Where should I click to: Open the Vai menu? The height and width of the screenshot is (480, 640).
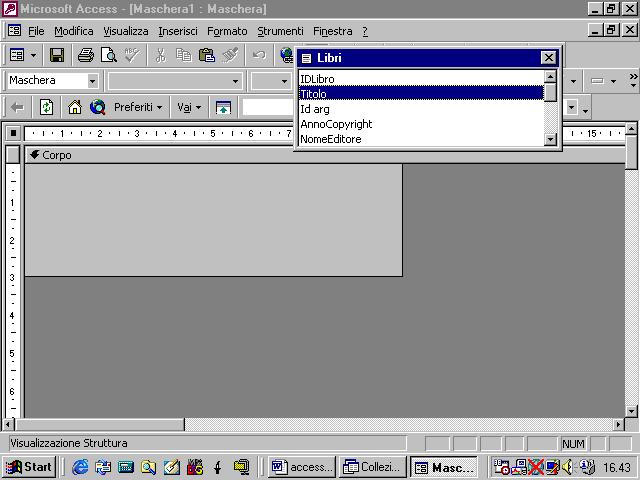click(x=189, y=107)
